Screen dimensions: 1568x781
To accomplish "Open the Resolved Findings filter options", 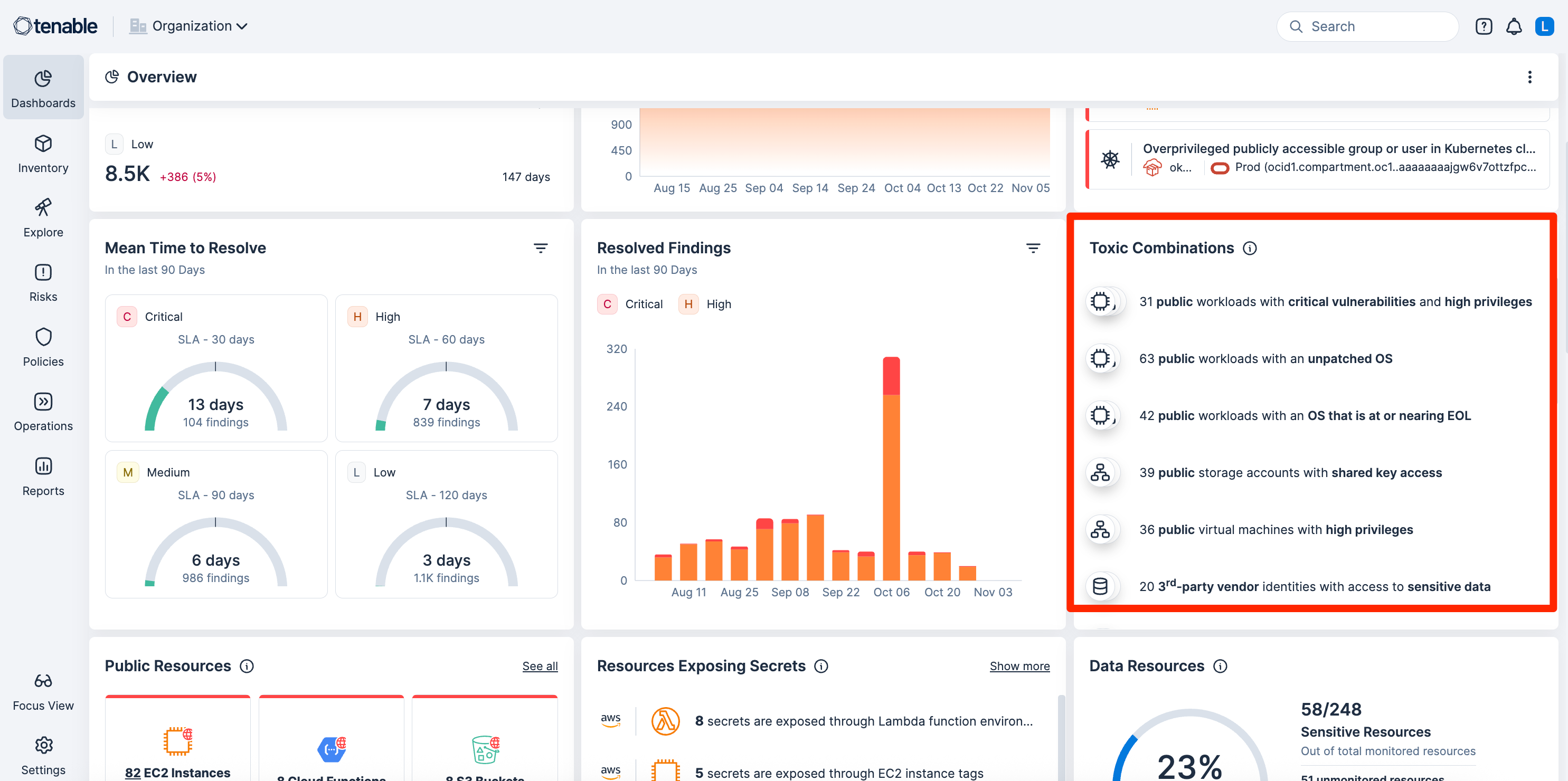I will (1033, 248).
